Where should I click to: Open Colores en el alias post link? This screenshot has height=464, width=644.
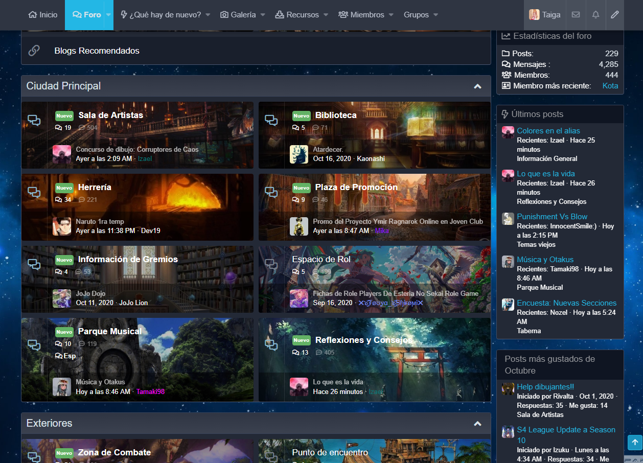tap(548, 131)
